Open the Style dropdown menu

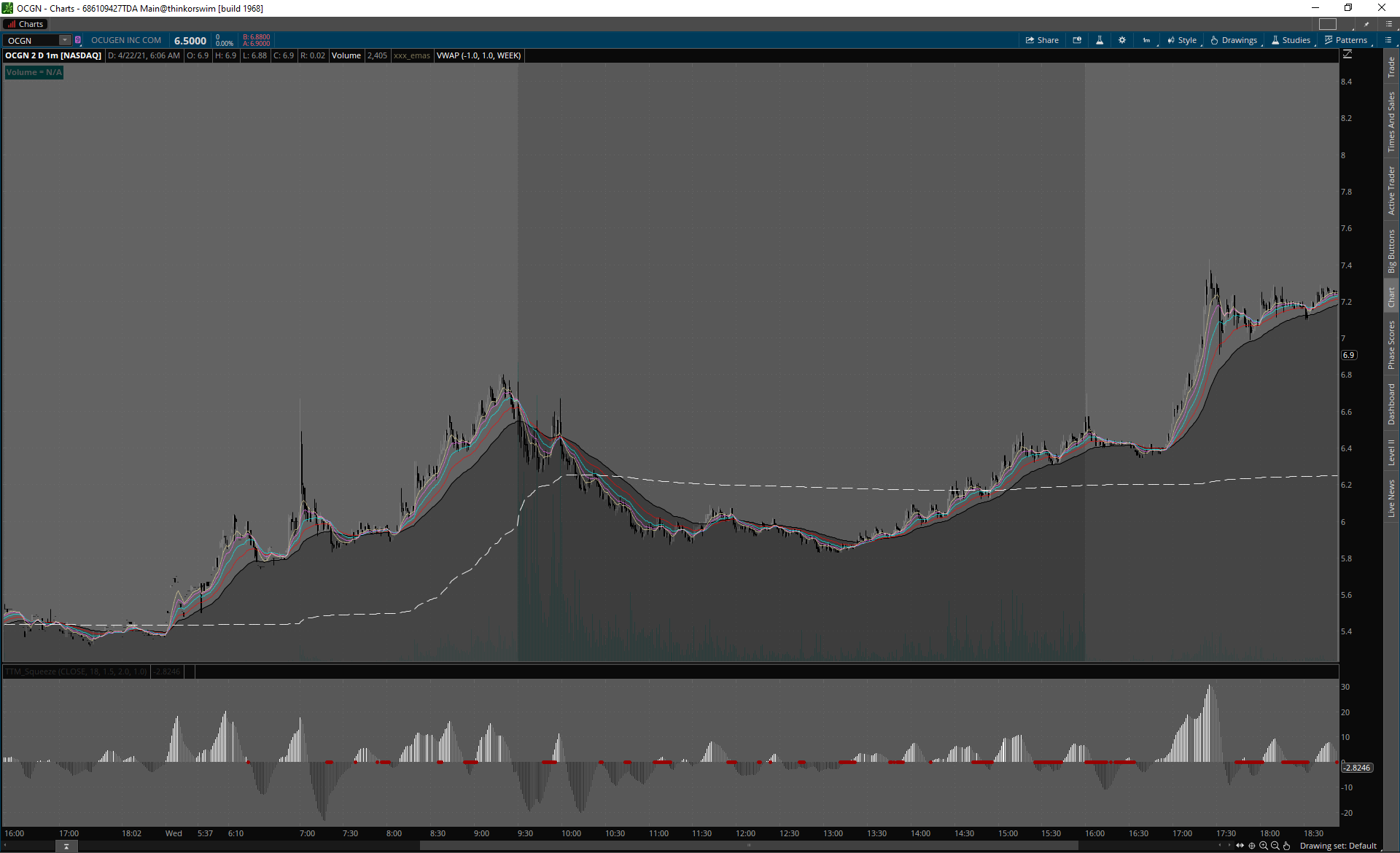[x=1182, y=40]
